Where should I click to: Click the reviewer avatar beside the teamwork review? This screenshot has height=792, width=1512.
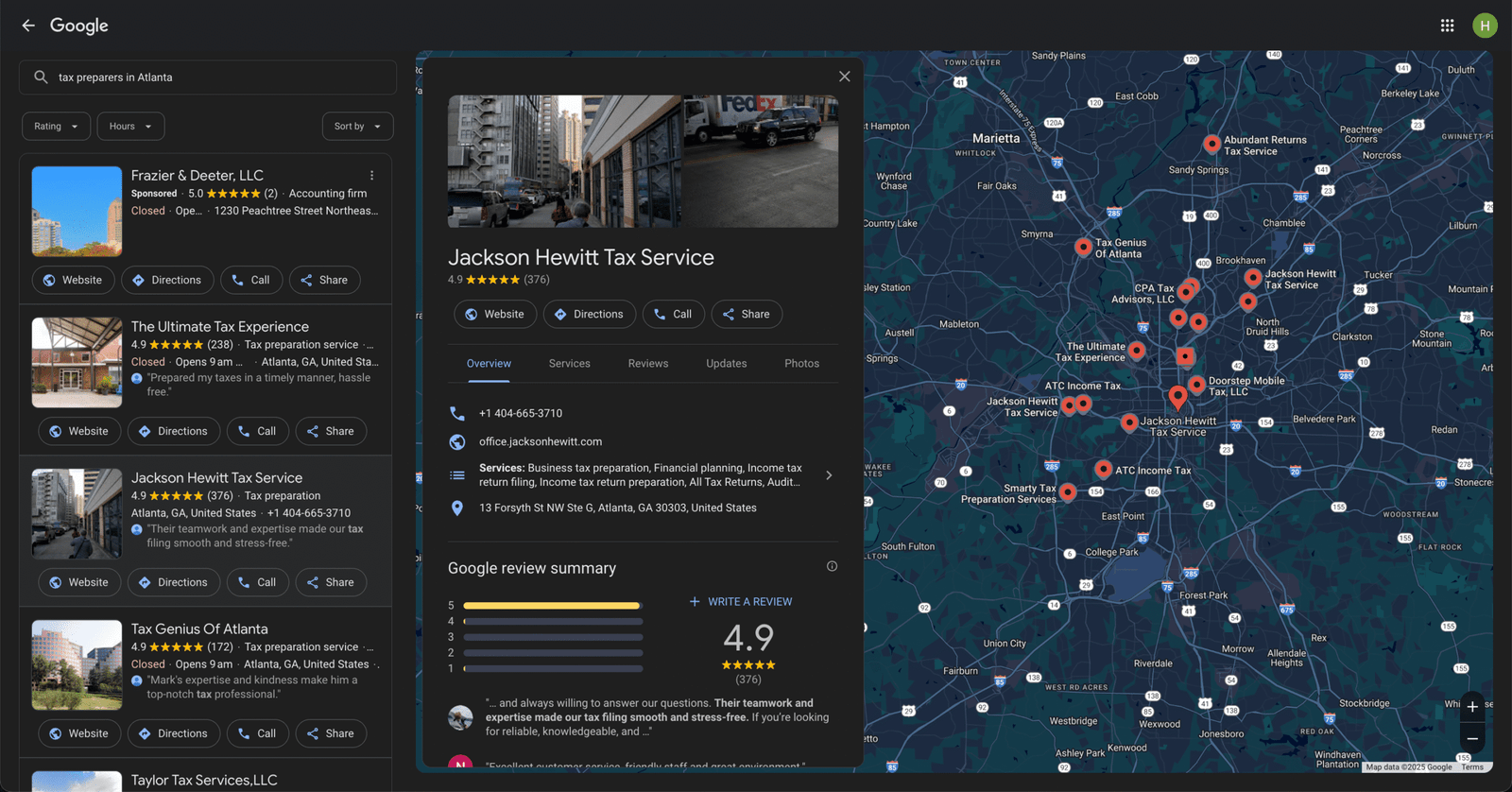pos(460,717)
